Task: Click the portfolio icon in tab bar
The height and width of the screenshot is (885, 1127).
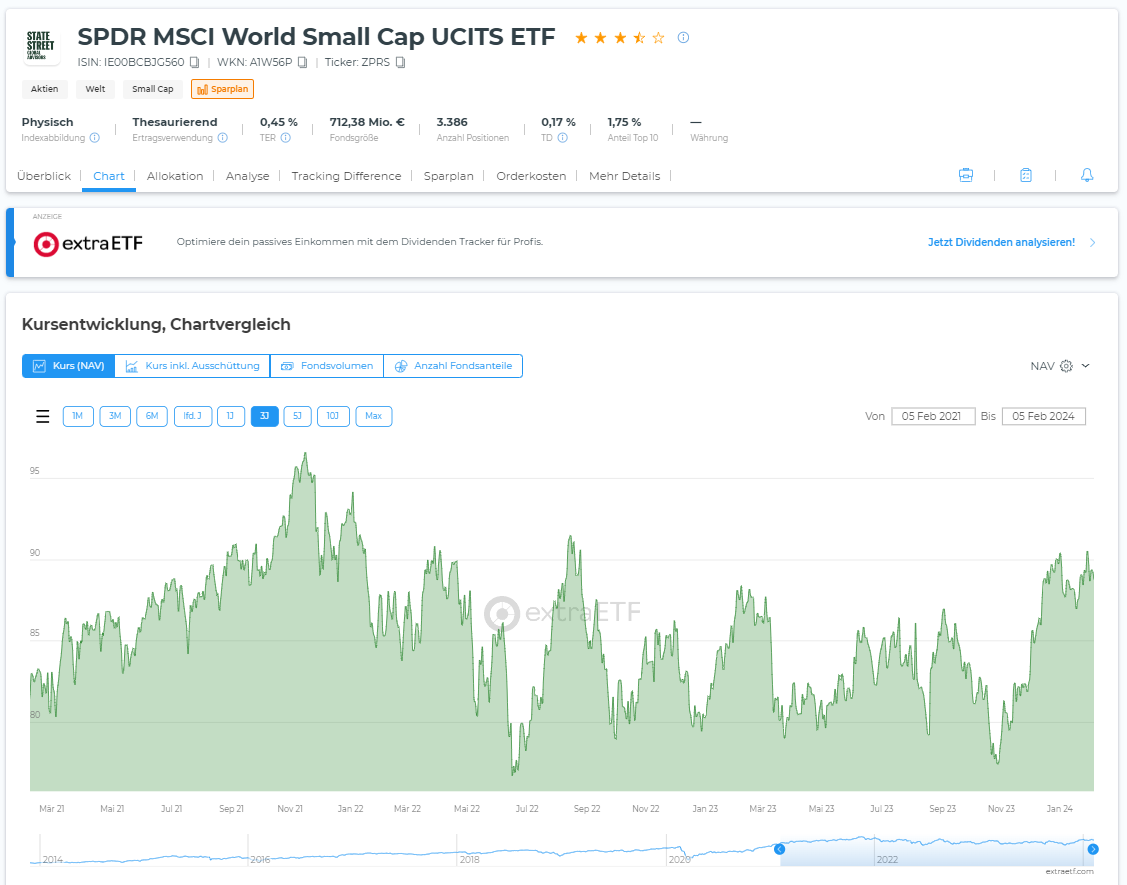Action: [966, 175]
